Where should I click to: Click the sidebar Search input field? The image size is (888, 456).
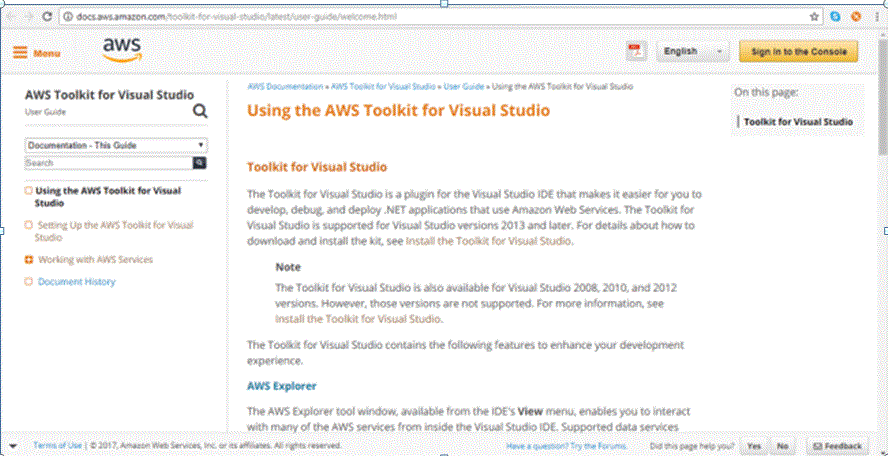tap(109, 163)
